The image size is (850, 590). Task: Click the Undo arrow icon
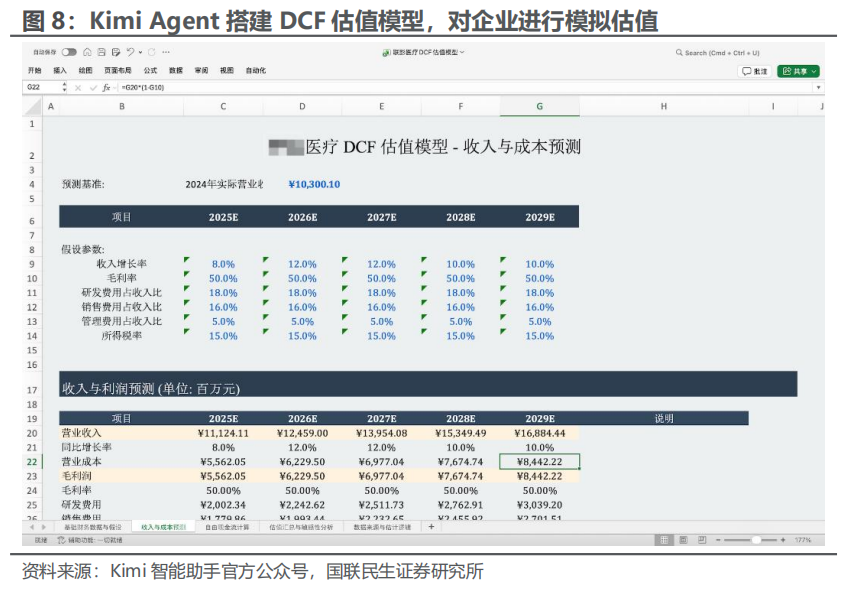click(131, 52)
